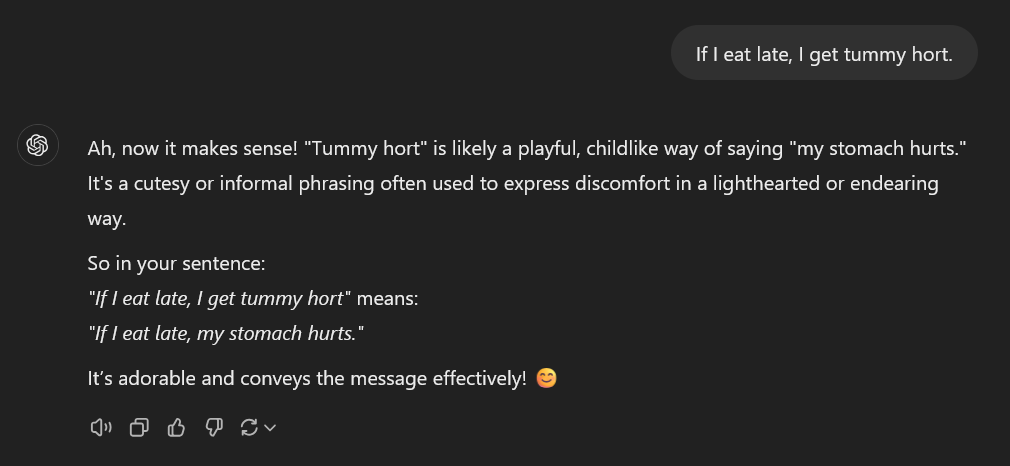This screenshot has width=1010, height=466.
Task: Click the italic text "If I eat late, my stomach hurts."
Action: (225, 333)
